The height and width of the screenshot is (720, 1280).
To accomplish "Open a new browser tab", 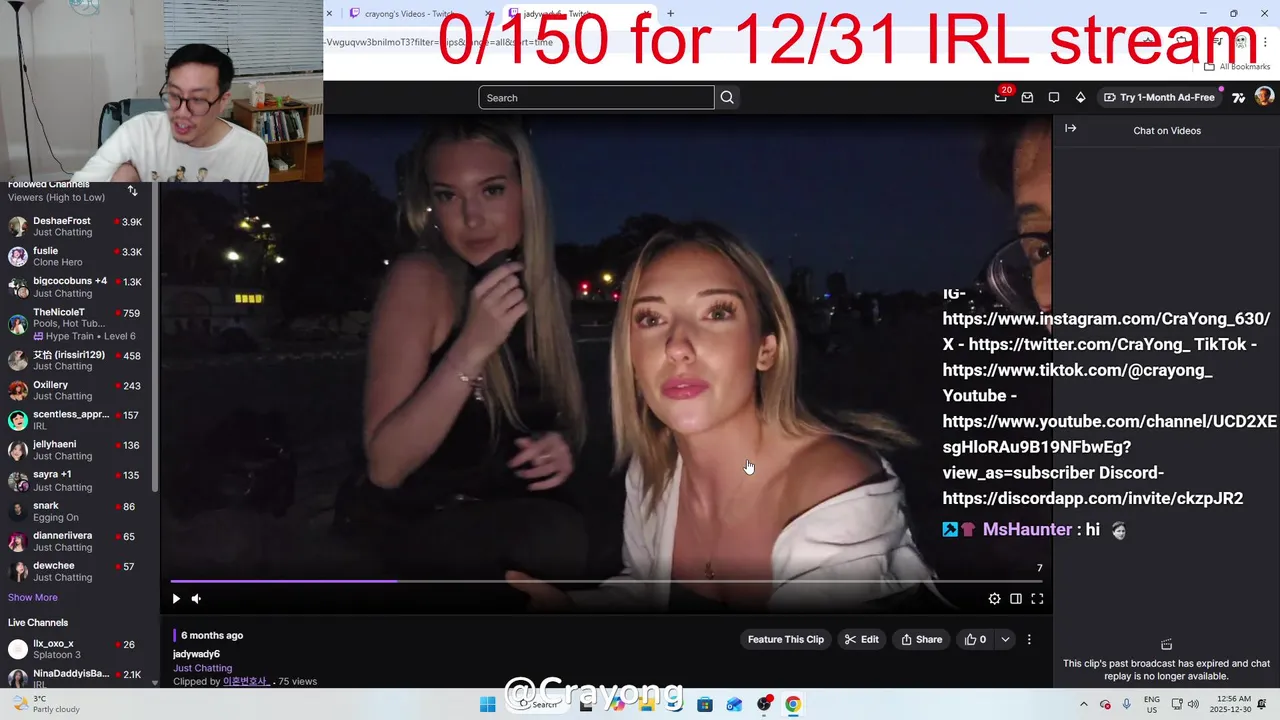I will [670, 13].
